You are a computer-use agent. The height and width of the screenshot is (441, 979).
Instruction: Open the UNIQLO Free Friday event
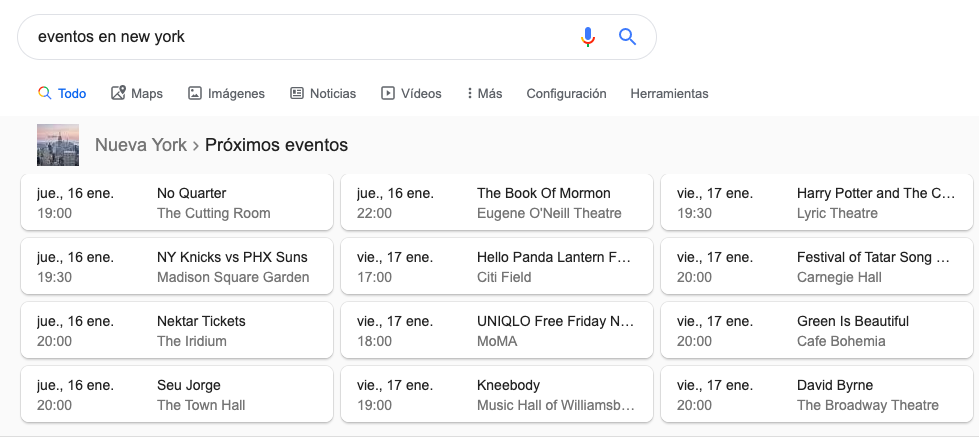497,330
